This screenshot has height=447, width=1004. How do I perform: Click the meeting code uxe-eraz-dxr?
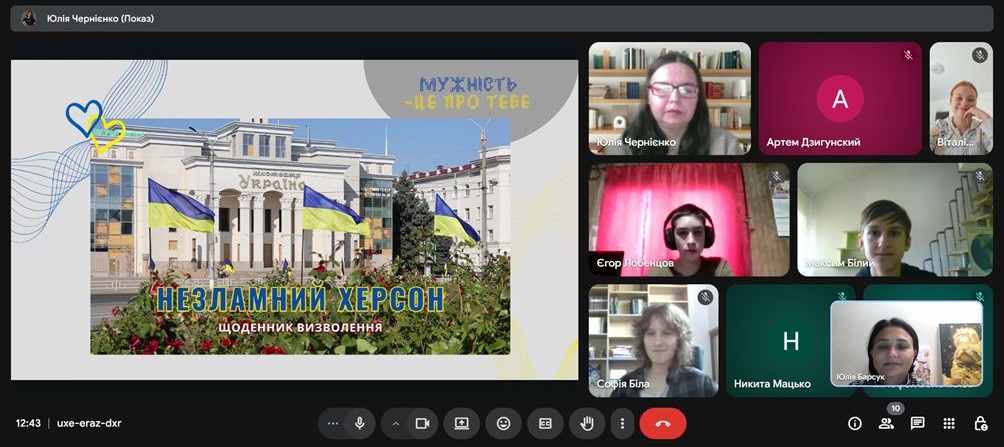(x=90, y=423)
